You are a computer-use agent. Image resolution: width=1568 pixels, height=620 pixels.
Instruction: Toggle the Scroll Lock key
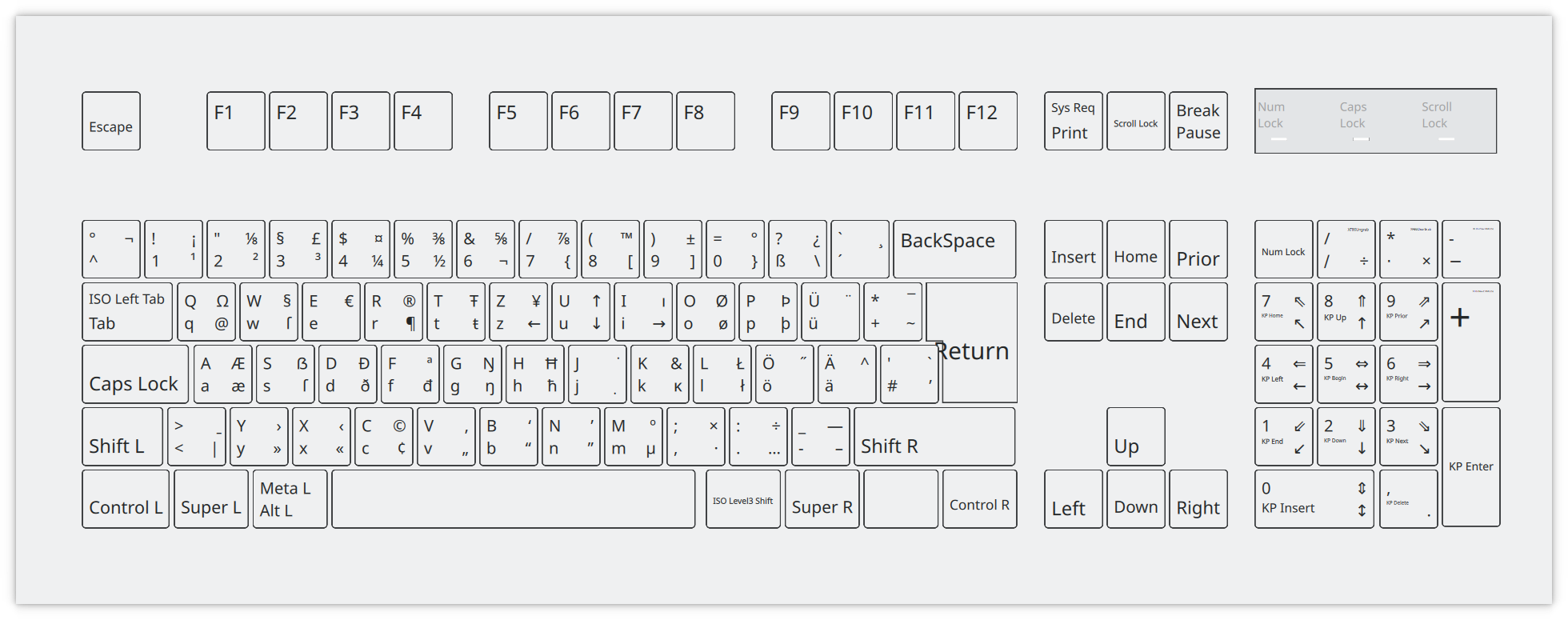pyautogui.click(x=1135, y=122)
